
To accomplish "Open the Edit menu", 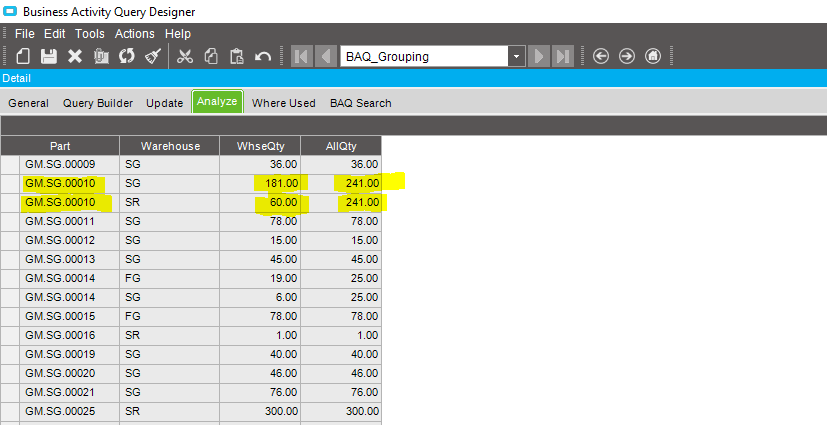I will 54,34.
